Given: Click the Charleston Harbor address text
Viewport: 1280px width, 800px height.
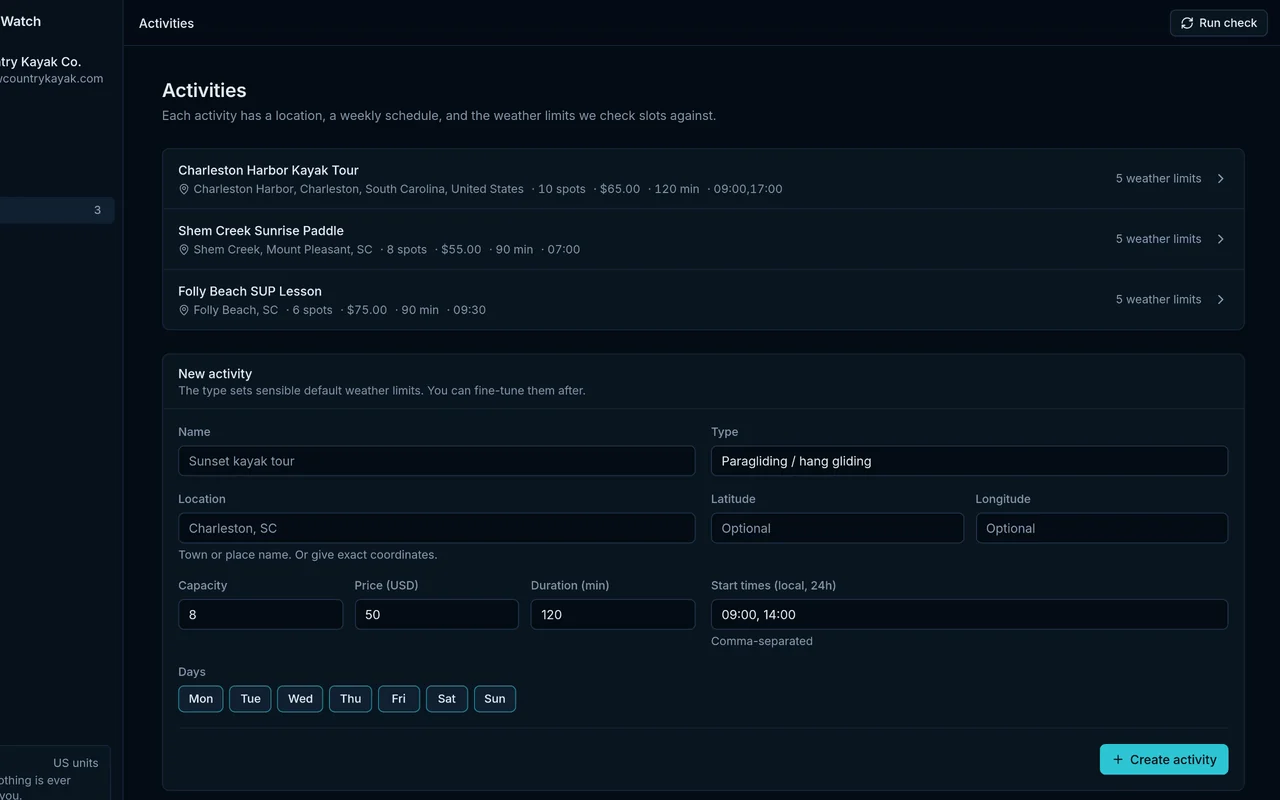Looking at the screenshot, I should click(x=358, y=189).
